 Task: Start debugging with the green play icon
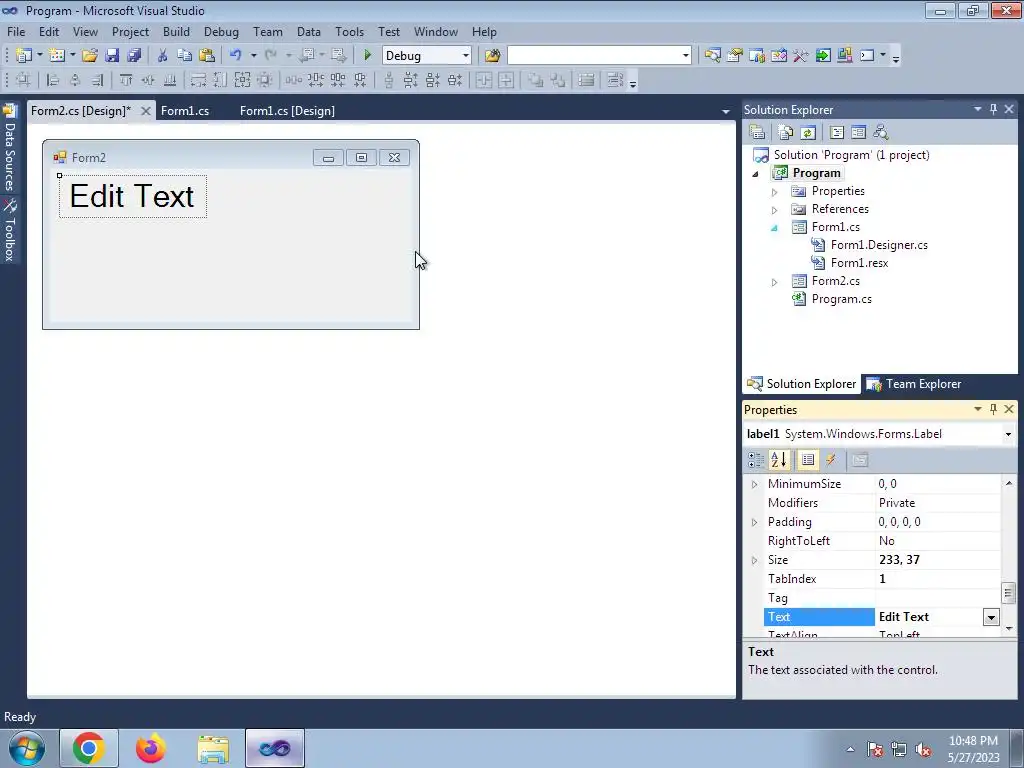click(x=367, y=56)
